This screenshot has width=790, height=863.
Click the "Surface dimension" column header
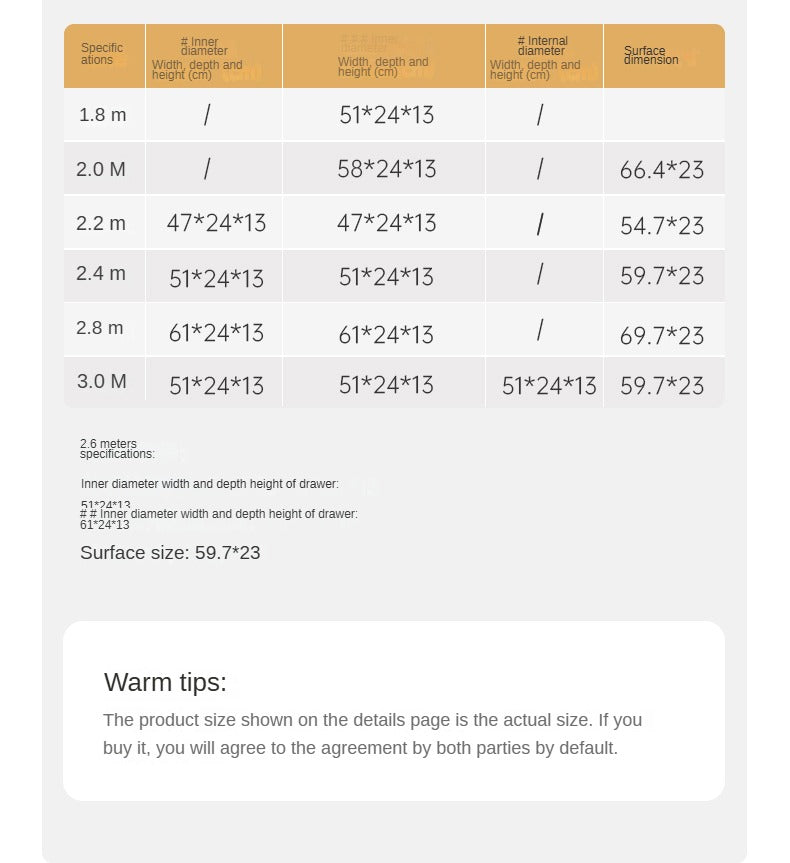click(651, 55)
